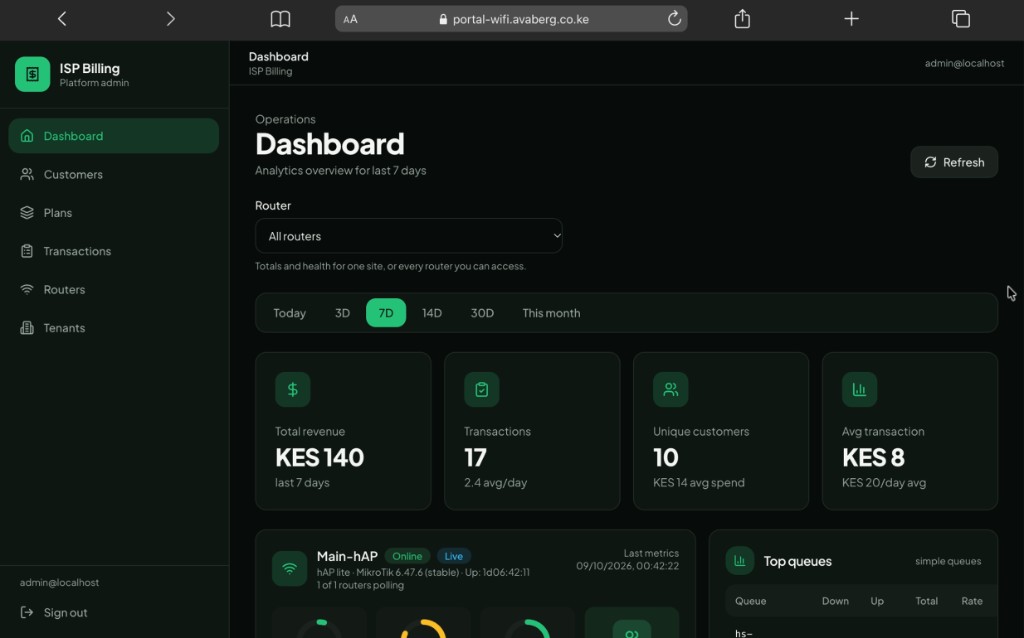Select the 3D range tab
1024x638 pixels.
(x=342, y=313)
